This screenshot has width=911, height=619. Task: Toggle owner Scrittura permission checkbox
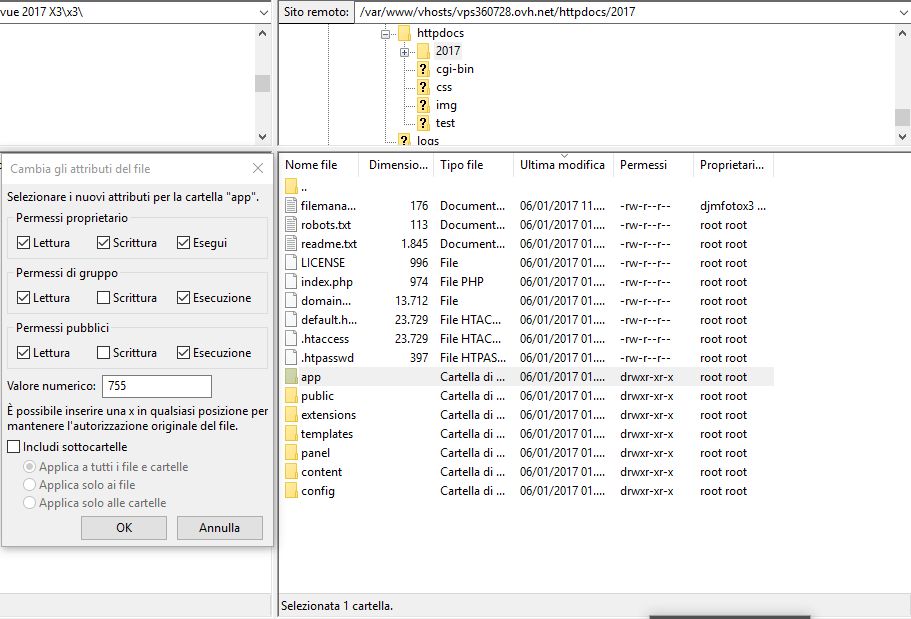[103, 243]
